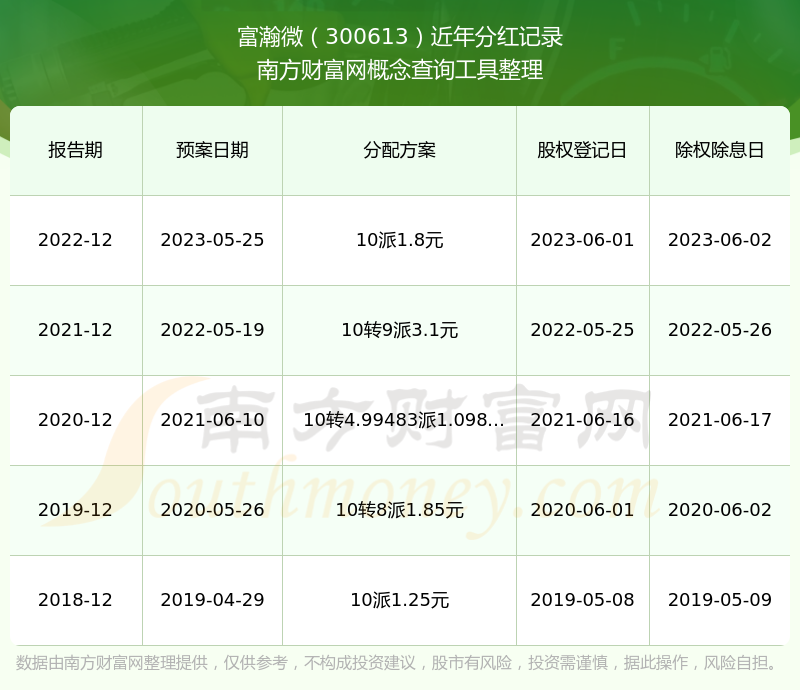Click the disclaimer text at the bottom
The image size is (800, 690).
pyautogui.click(x=397, y=663)
